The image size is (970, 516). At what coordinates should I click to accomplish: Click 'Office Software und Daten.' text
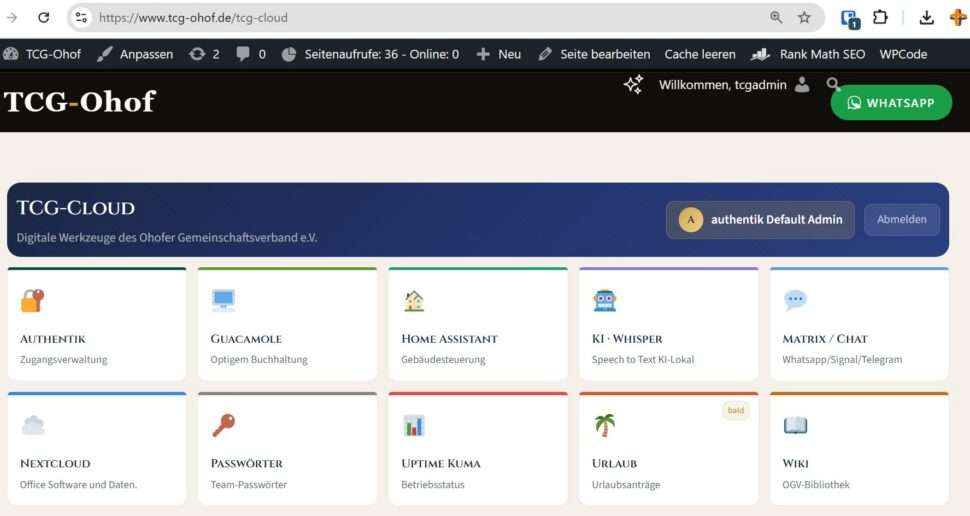(x=79, y=484)
